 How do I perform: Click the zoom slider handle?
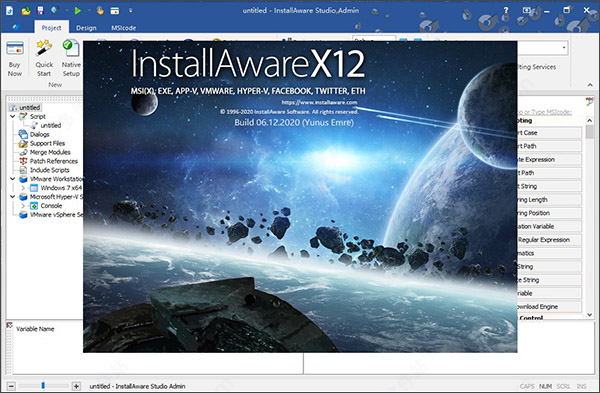pos(43,386)
